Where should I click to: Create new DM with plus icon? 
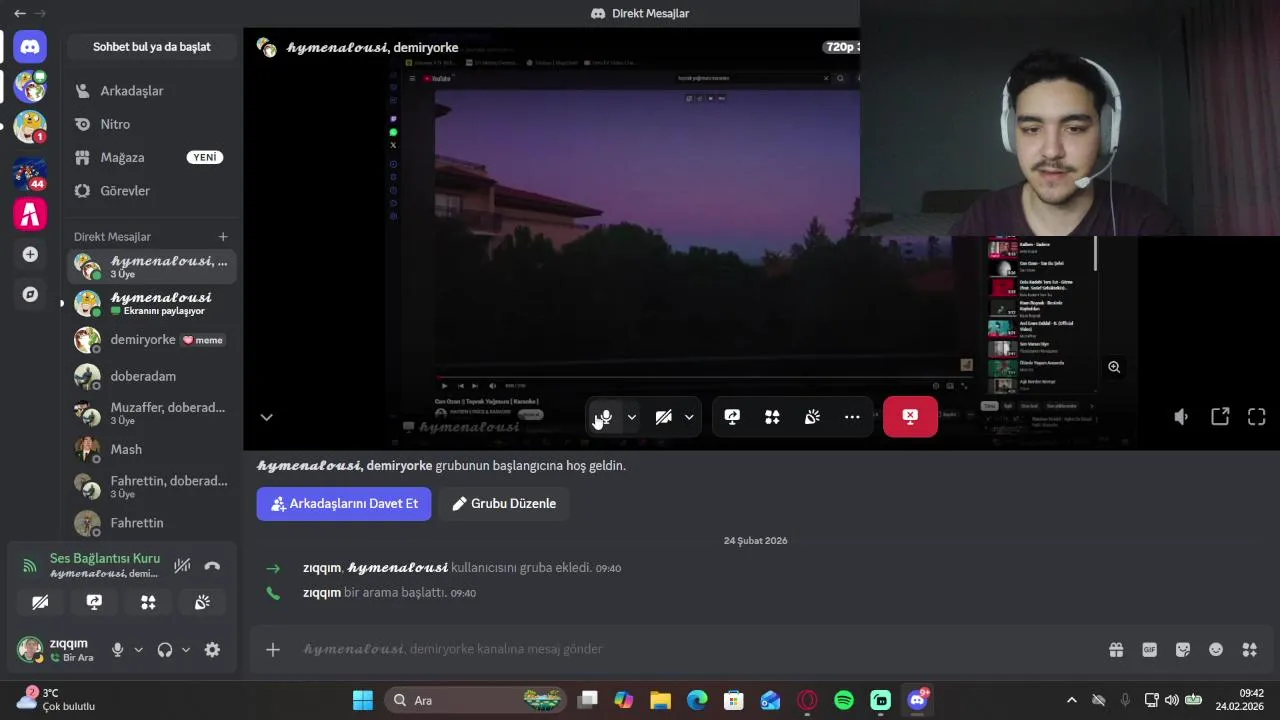coord(223,237)
